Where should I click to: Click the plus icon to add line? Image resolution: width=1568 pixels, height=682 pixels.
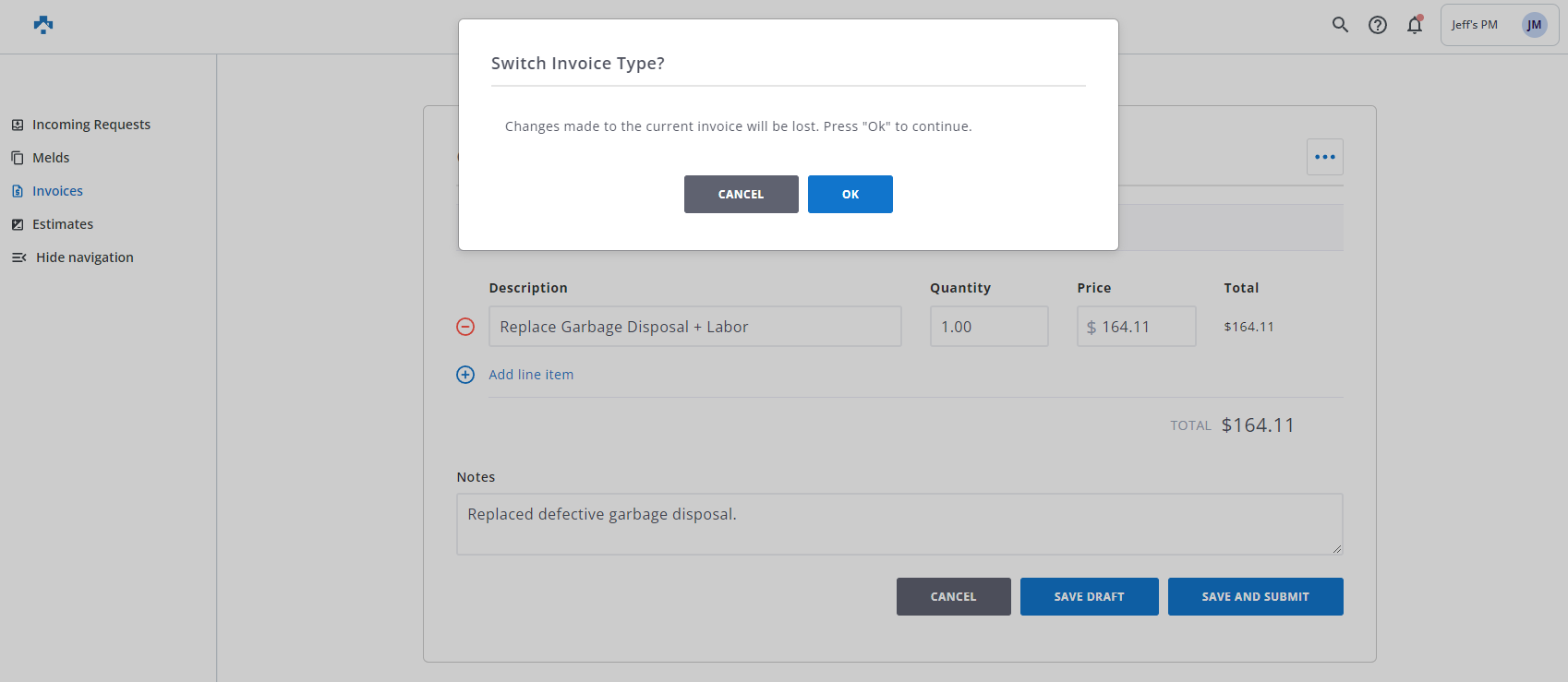point(465,375)
